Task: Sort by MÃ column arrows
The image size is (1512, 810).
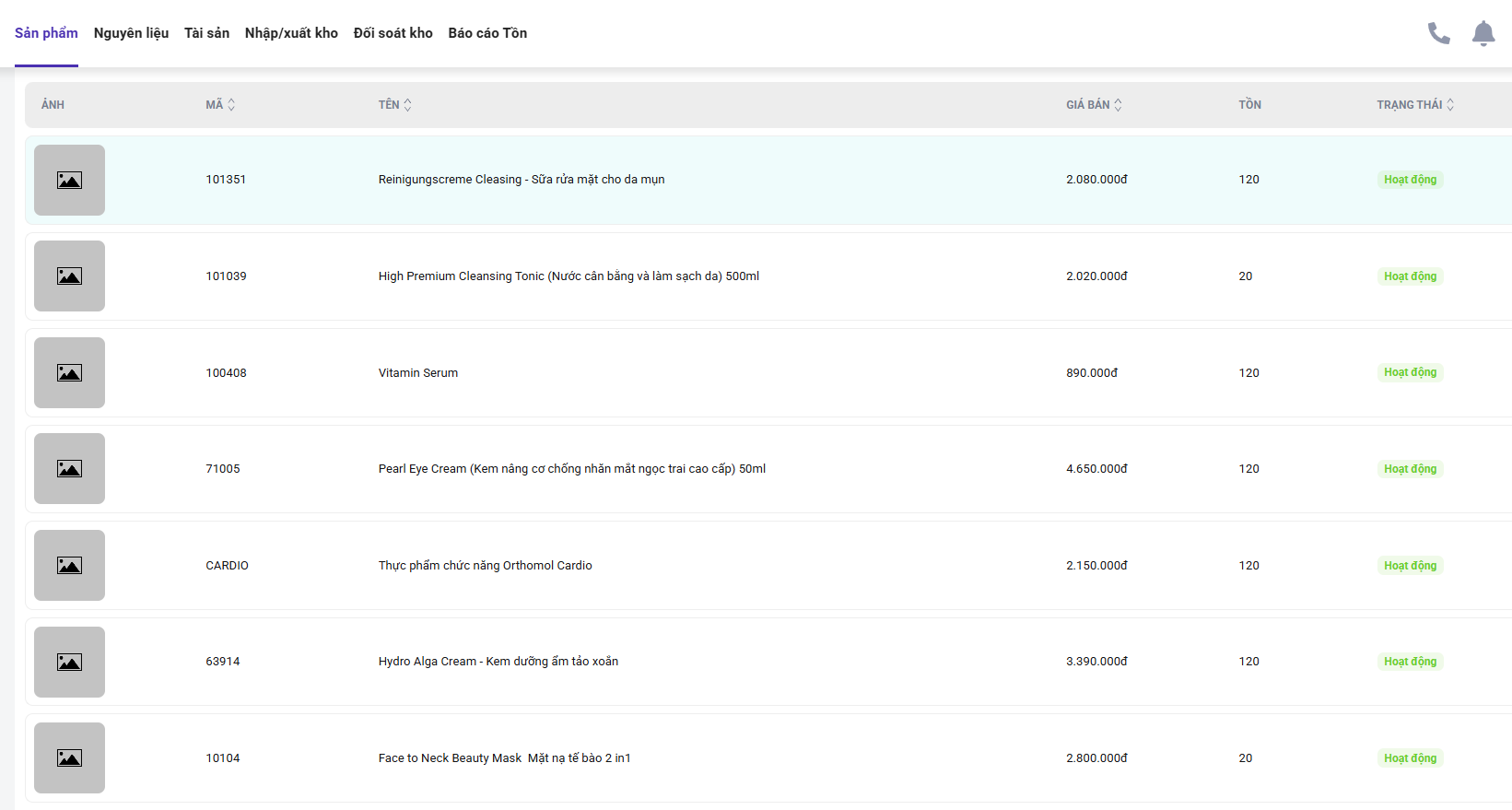Action: [x=231, y=105]
